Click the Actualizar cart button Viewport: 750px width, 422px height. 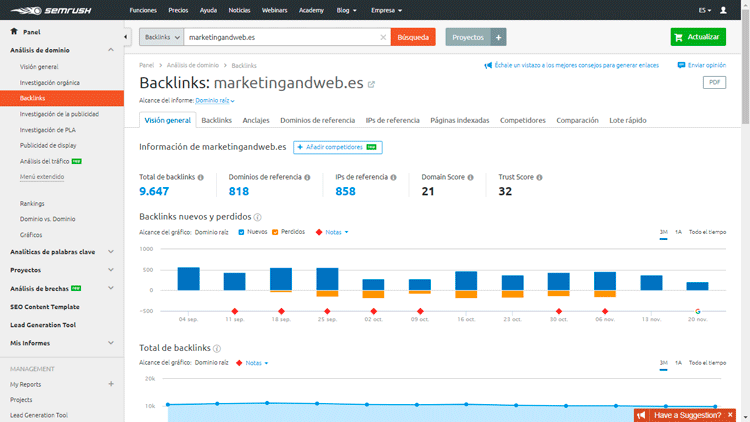[x=698, y=37]
